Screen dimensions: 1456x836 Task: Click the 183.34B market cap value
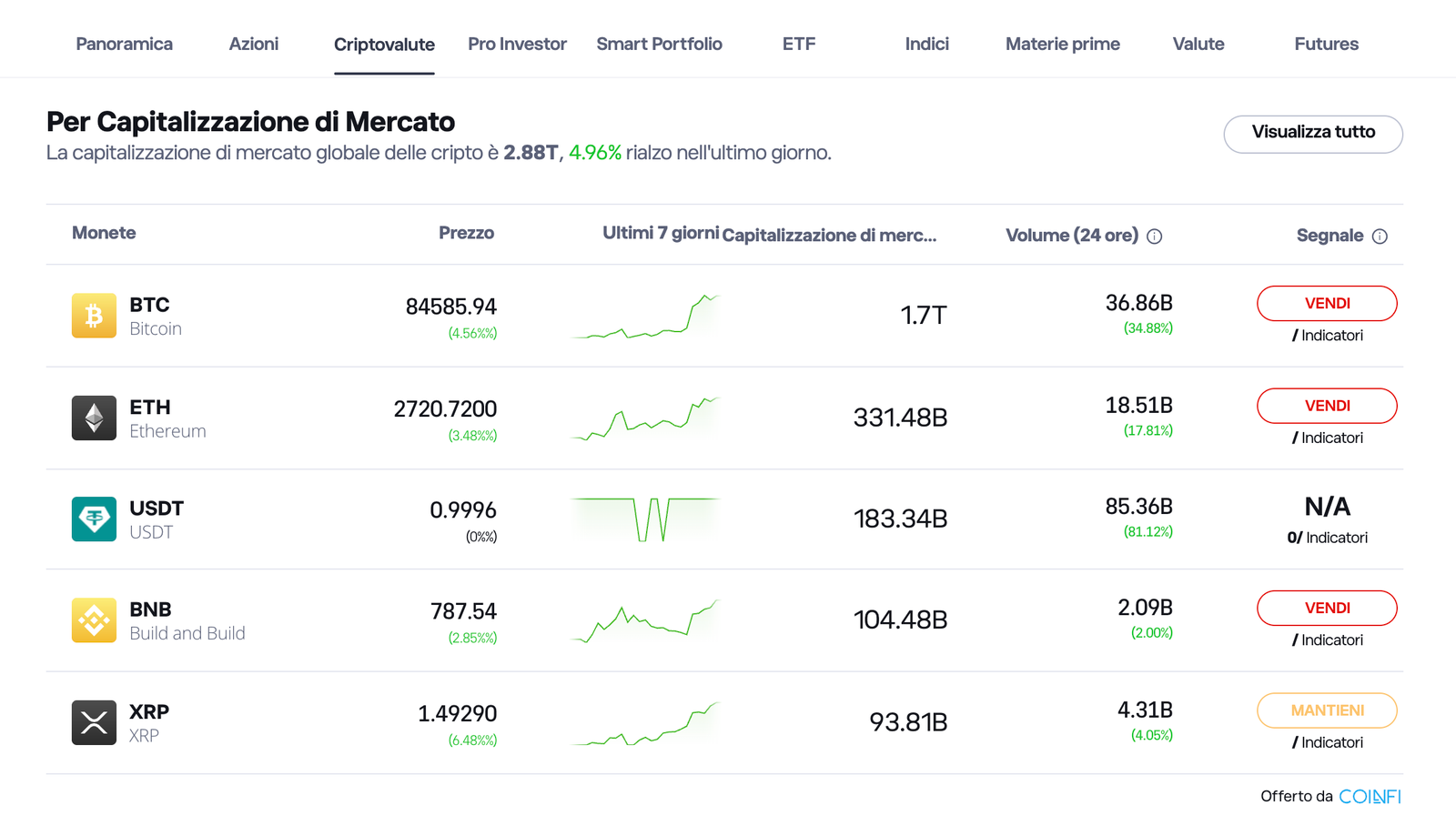[x=900, y=519]
